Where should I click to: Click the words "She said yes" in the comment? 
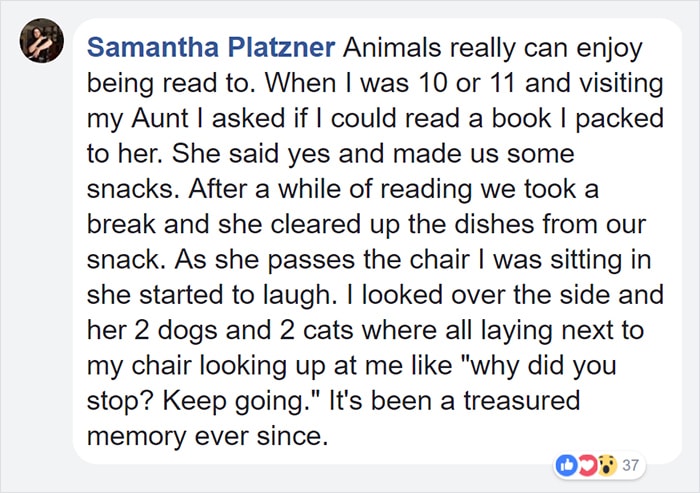251,154
